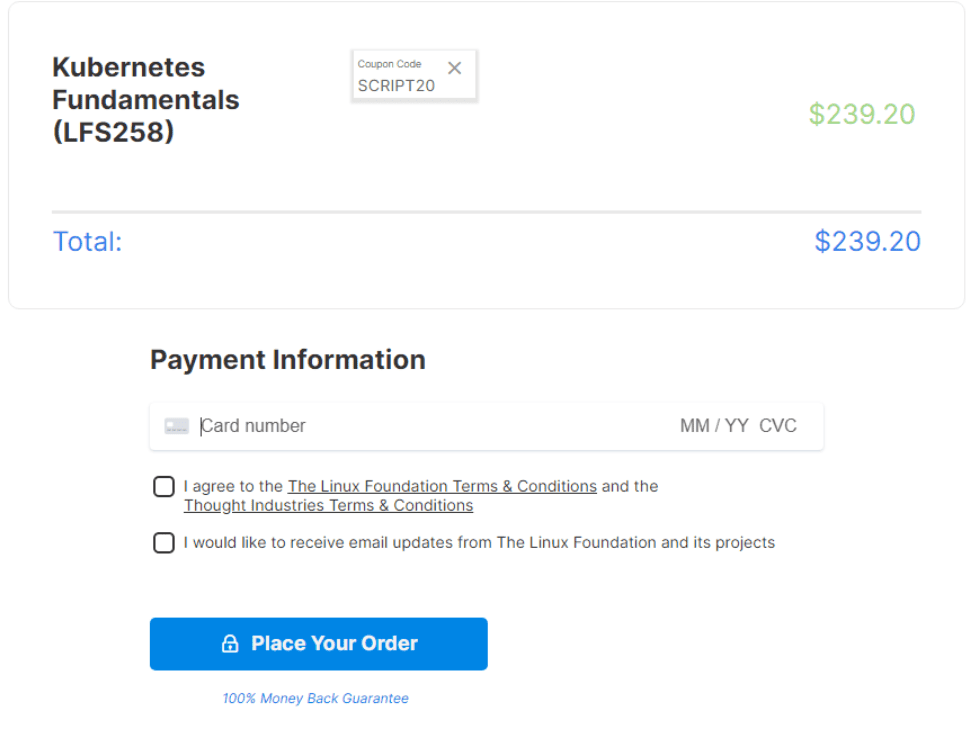Click the MM / YY expiration field
Image resolution: width=970 pixels, height=730 pixels.
coord(712,425)
